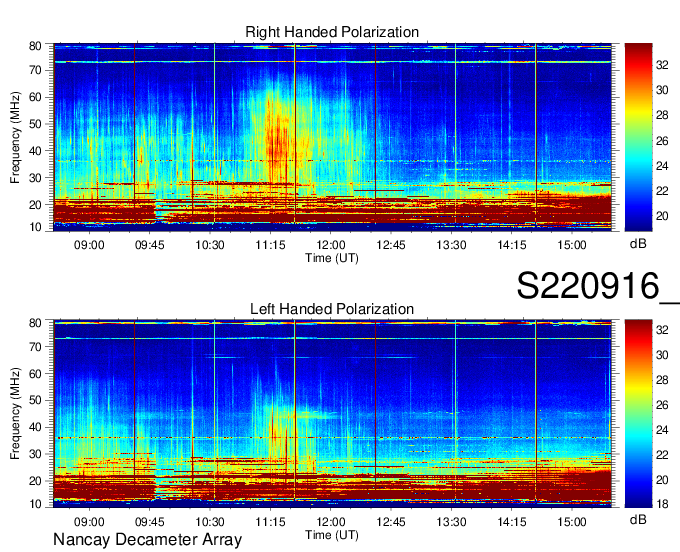Click the 70 frequency tick on bottom plot
The height and width of the screenshot is (552, 680).
pyautogui.click(x=35, y=346)
